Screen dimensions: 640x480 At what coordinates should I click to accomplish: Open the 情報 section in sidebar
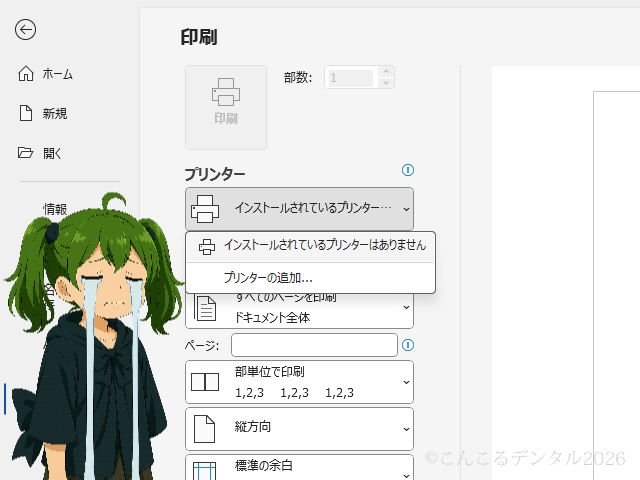pyautogui.click(x=55, y=209)
